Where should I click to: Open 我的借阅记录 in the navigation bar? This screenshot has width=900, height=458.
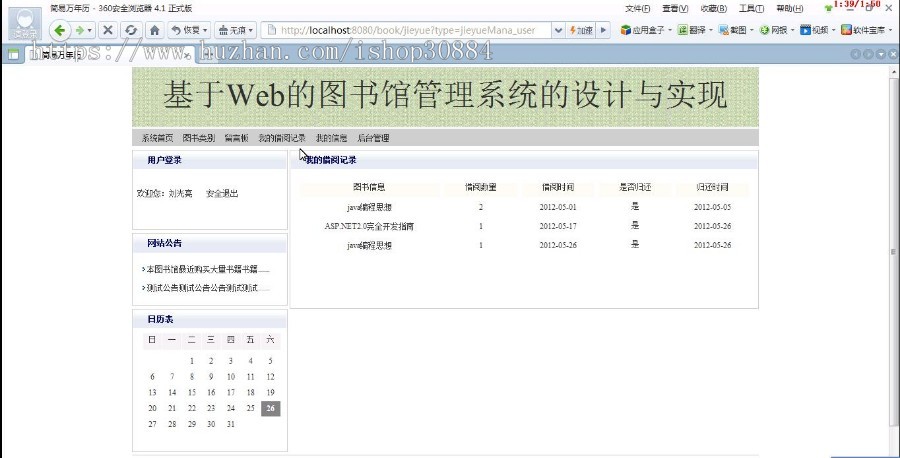point(282,138)
